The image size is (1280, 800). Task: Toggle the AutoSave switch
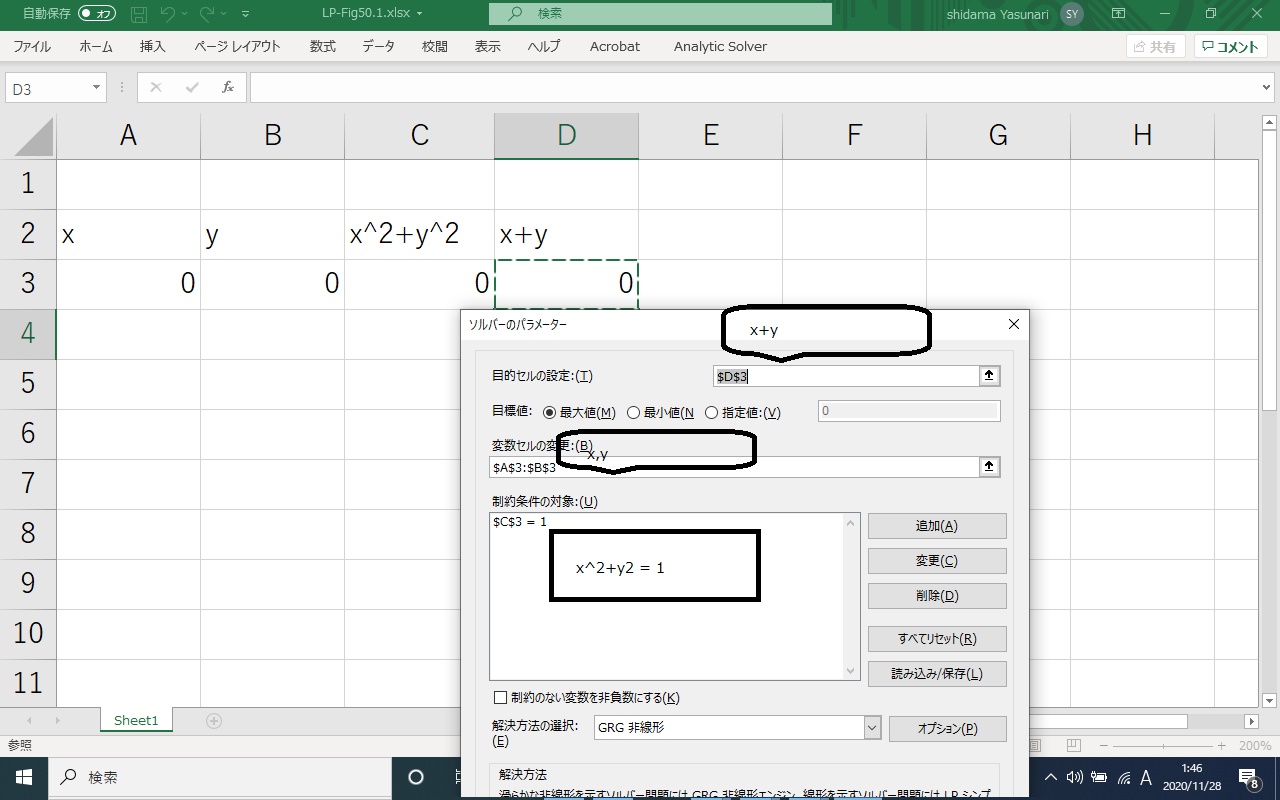(x=97, y=14)
